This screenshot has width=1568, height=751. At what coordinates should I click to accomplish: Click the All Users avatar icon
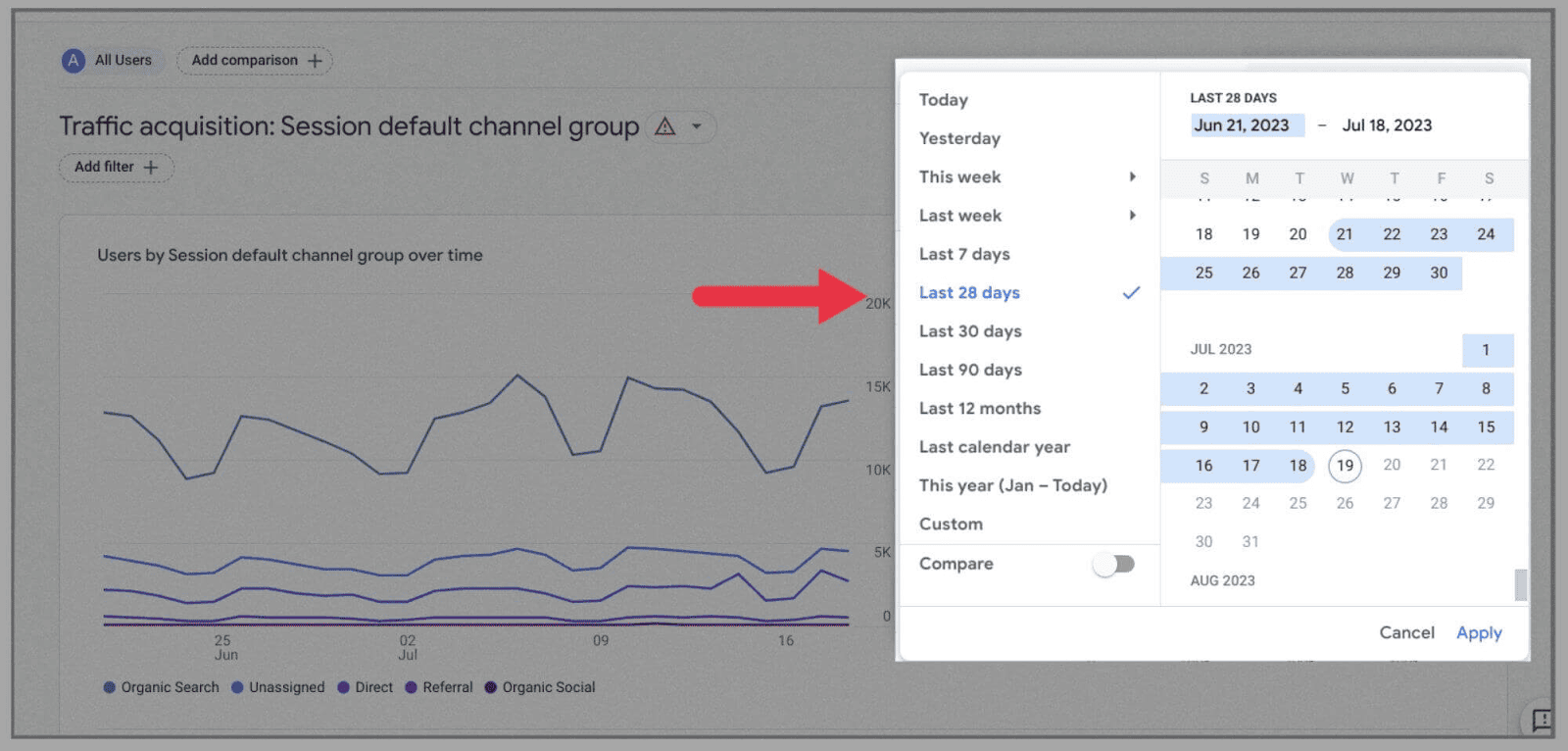click(73, 61)
